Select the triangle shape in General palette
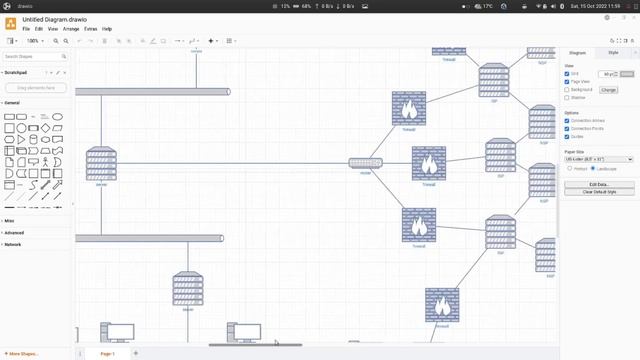 pyautogui.click(x=21, y=139)
